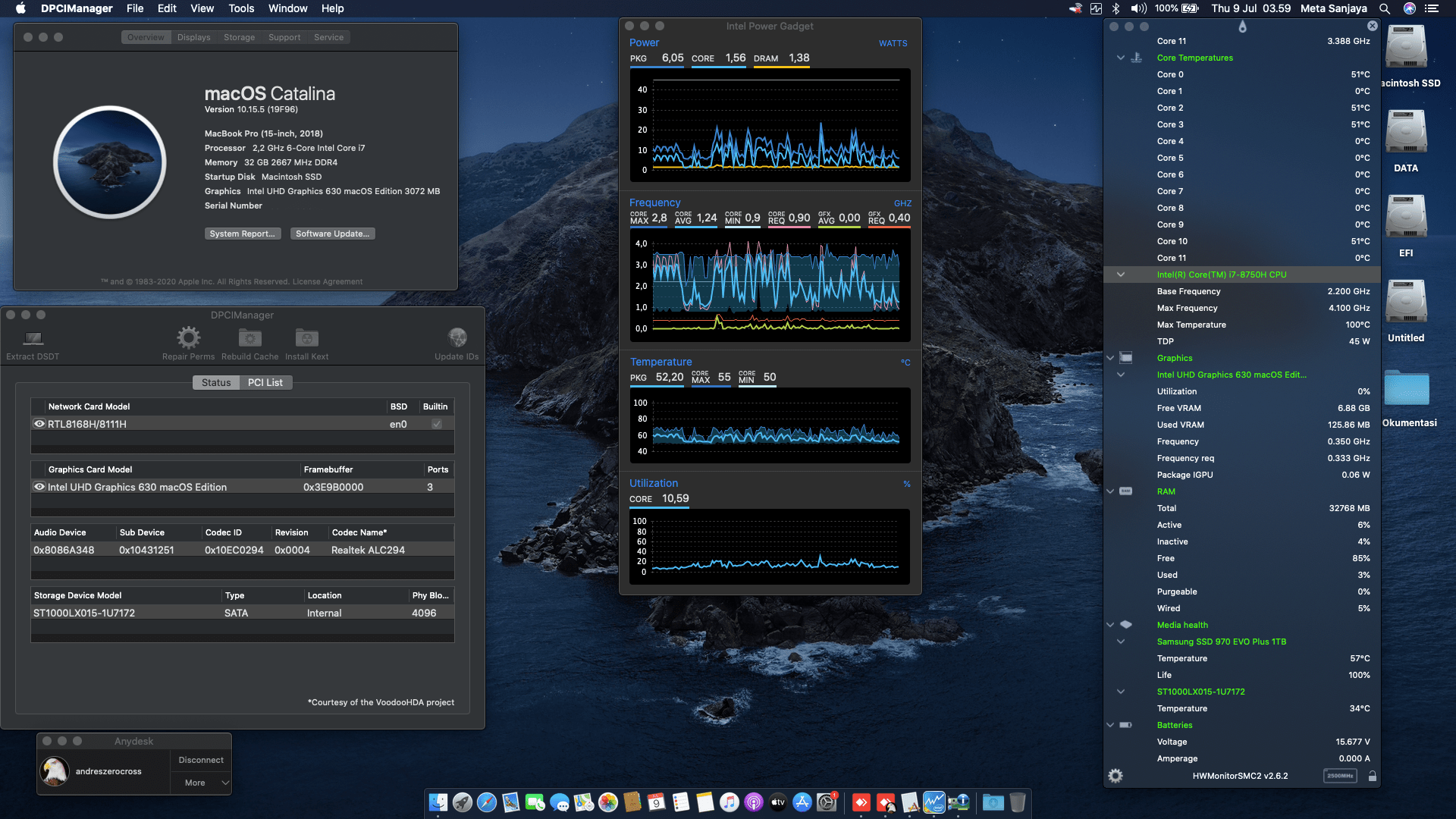Collapse the Media health section
1456x819 pixels.
(x=1110, y=625)
